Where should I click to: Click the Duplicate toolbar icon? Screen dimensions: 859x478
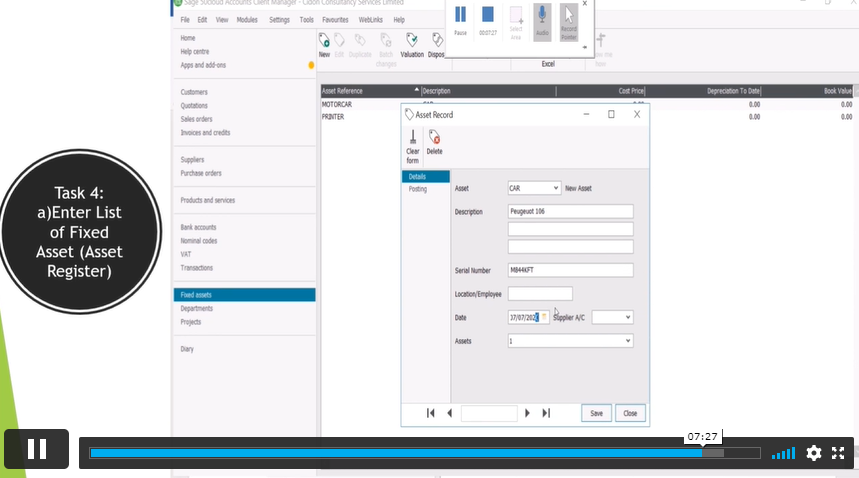coord(360,45)
